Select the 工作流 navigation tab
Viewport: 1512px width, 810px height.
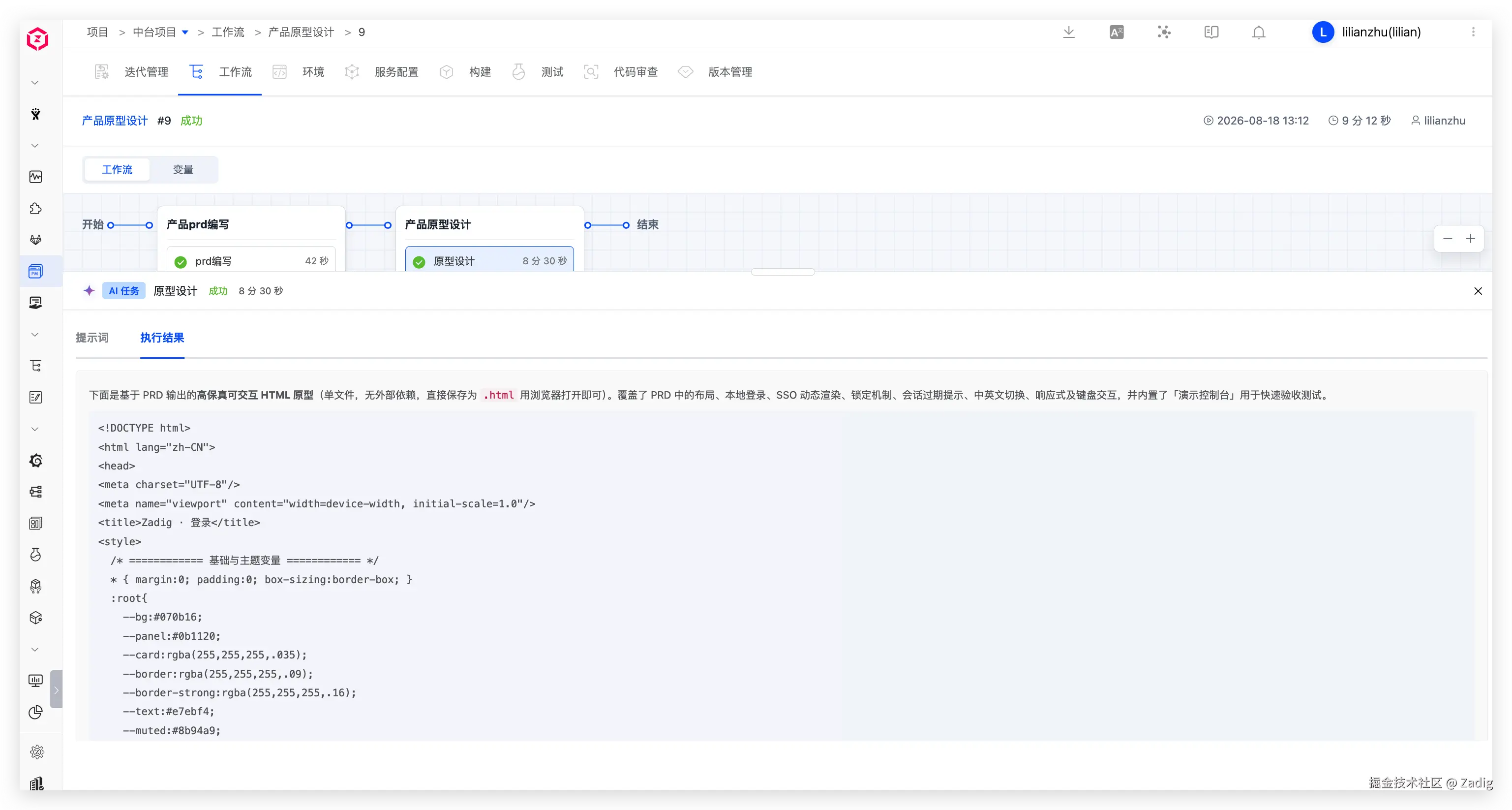tap(220, 72)
